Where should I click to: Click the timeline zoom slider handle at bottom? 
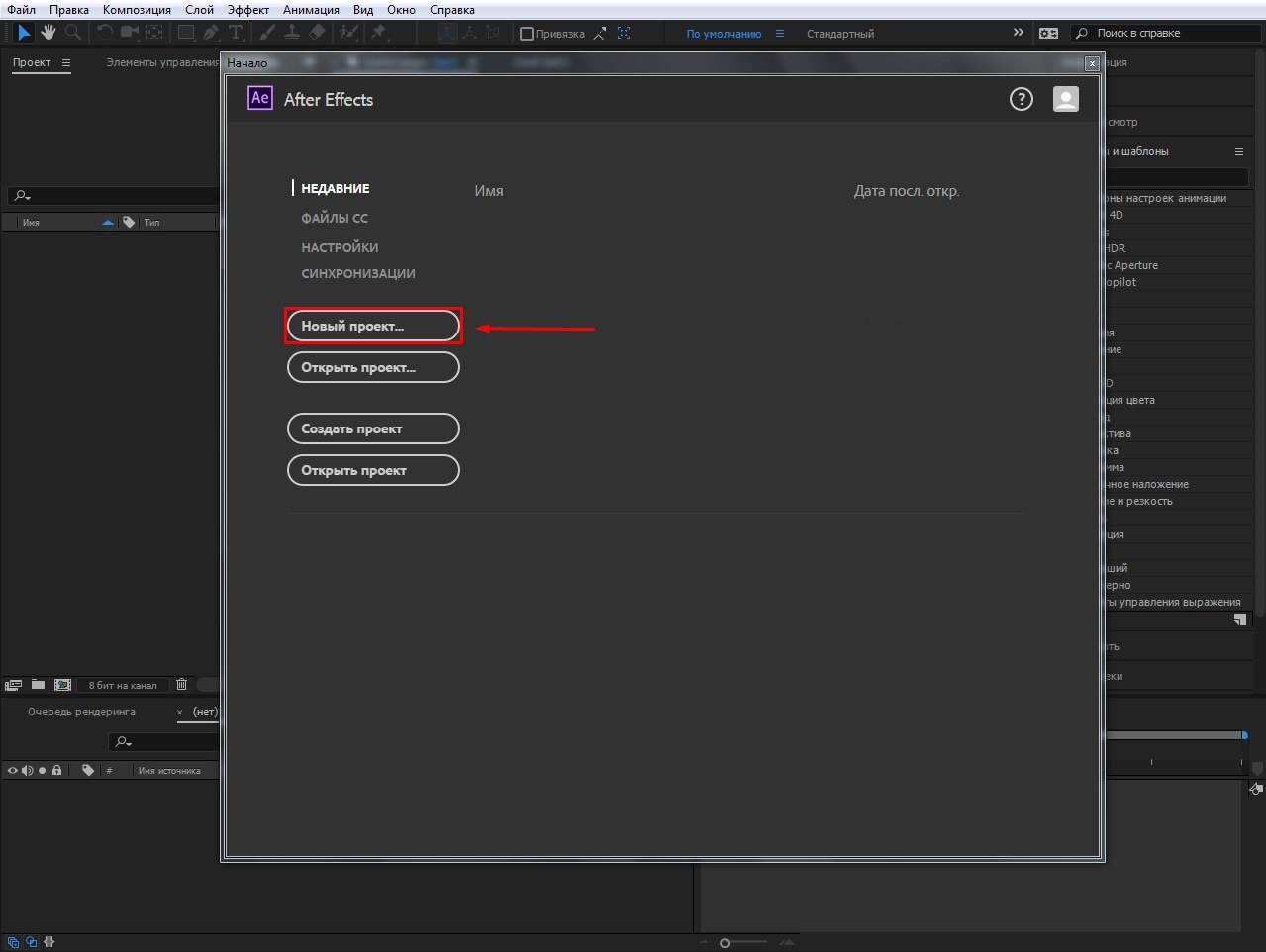[725, 942]
